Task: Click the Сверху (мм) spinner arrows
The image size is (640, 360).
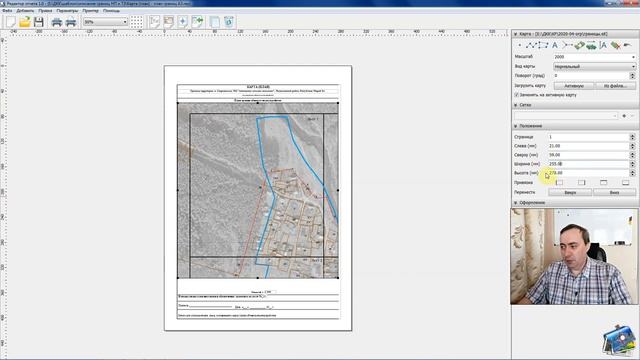Action: coord(632,155)
